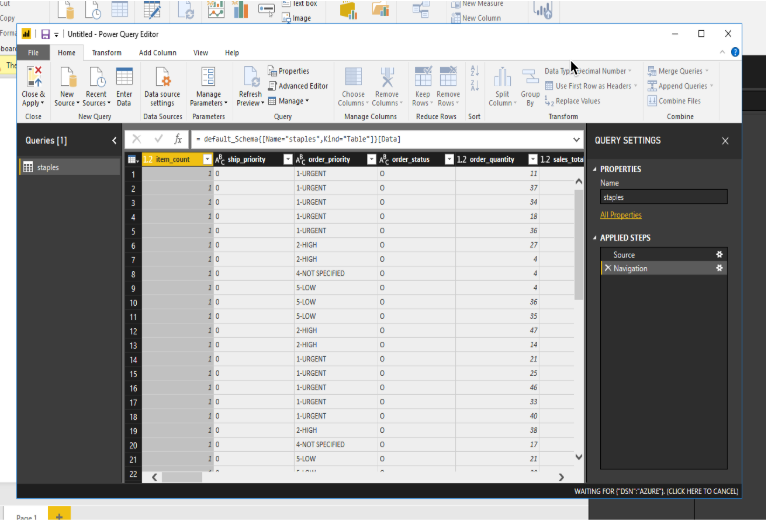Image resolution: width=767 pixels, height=522 pixels.
Task: Click the horizontal scrollbar right arrow
Action: click(x=561, y=477)
